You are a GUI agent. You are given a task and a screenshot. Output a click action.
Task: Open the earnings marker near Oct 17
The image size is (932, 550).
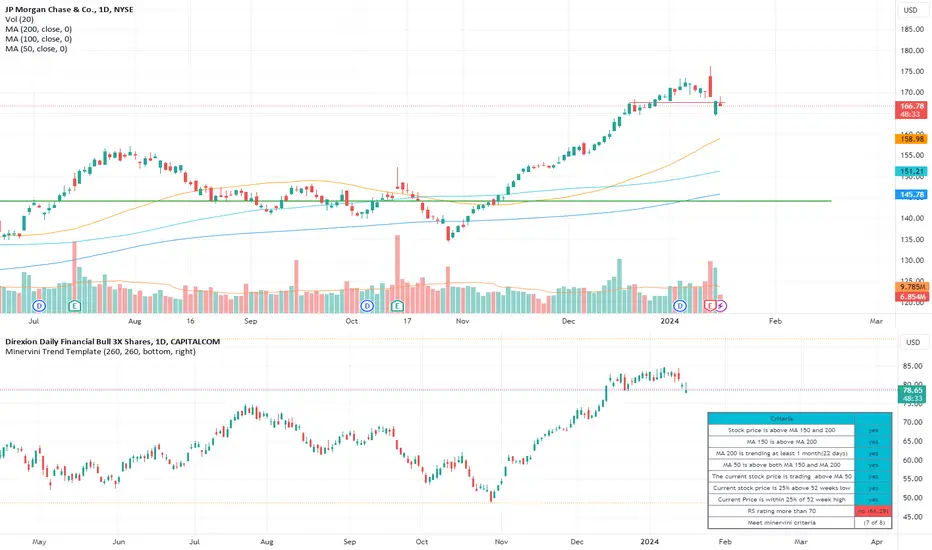(397, 306)
